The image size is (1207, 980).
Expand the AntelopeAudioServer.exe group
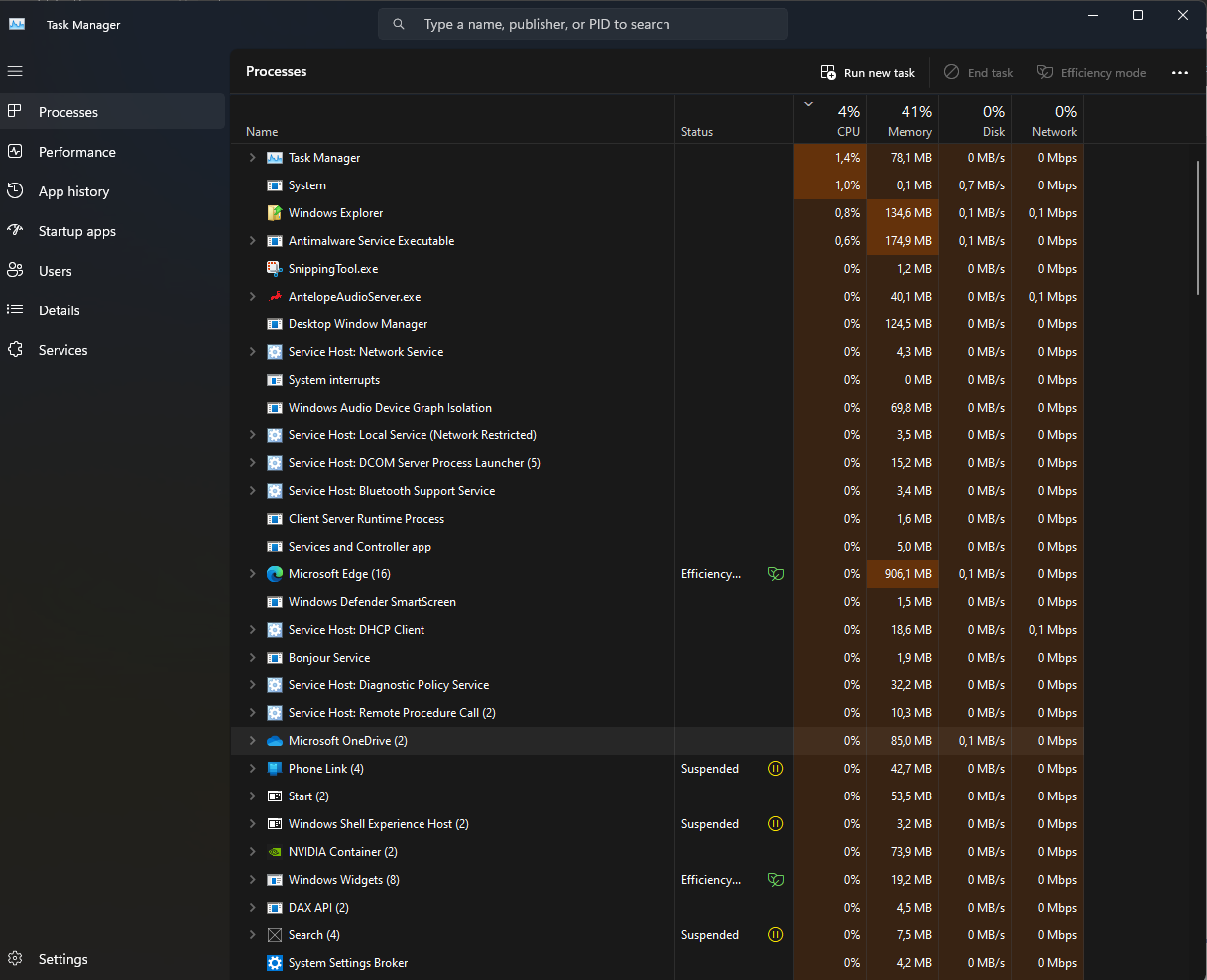pyautogui.click(x=252, y=297)
